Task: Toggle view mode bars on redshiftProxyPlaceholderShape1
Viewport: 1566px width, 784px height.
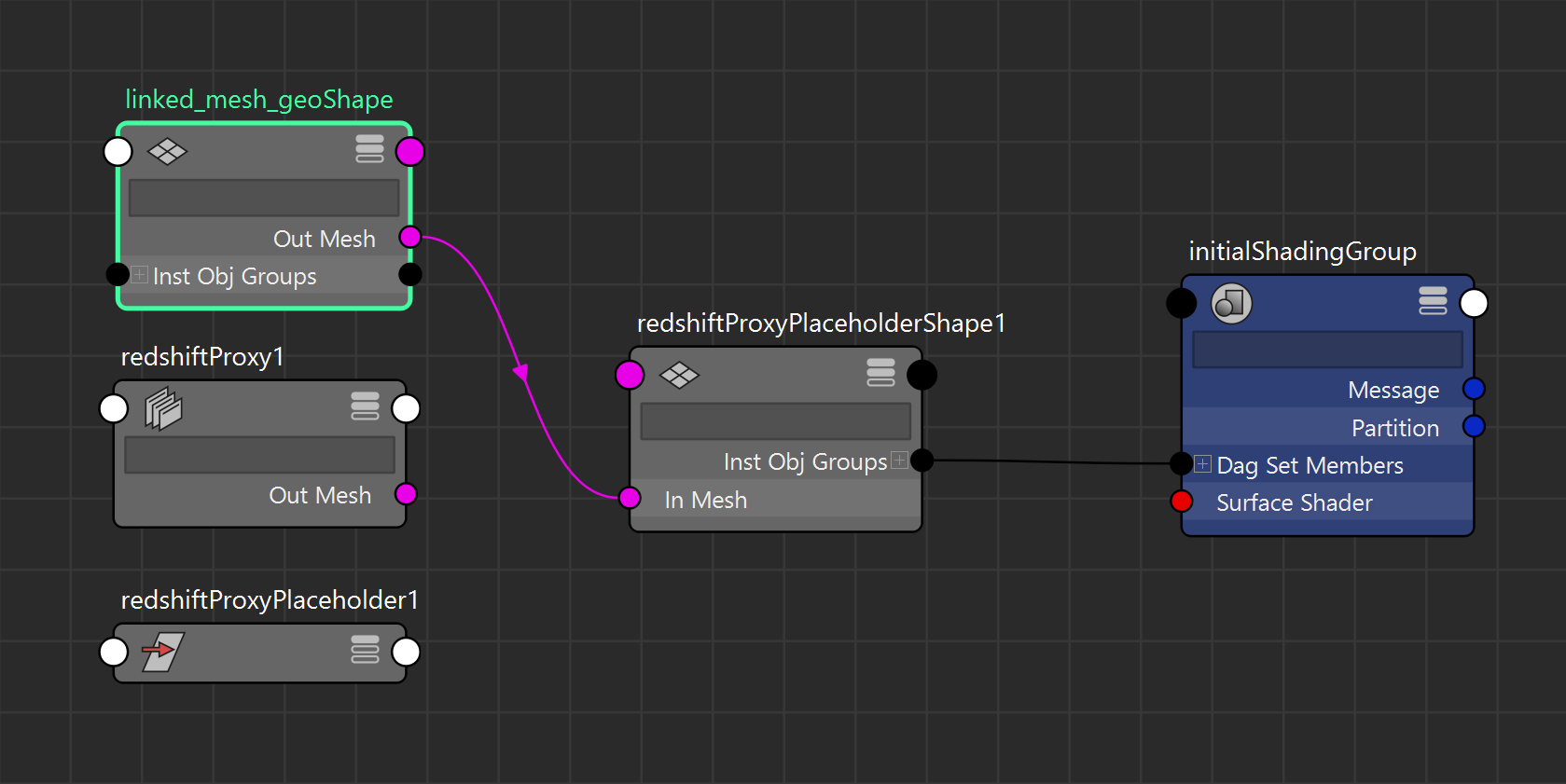Action: point(880,373)
